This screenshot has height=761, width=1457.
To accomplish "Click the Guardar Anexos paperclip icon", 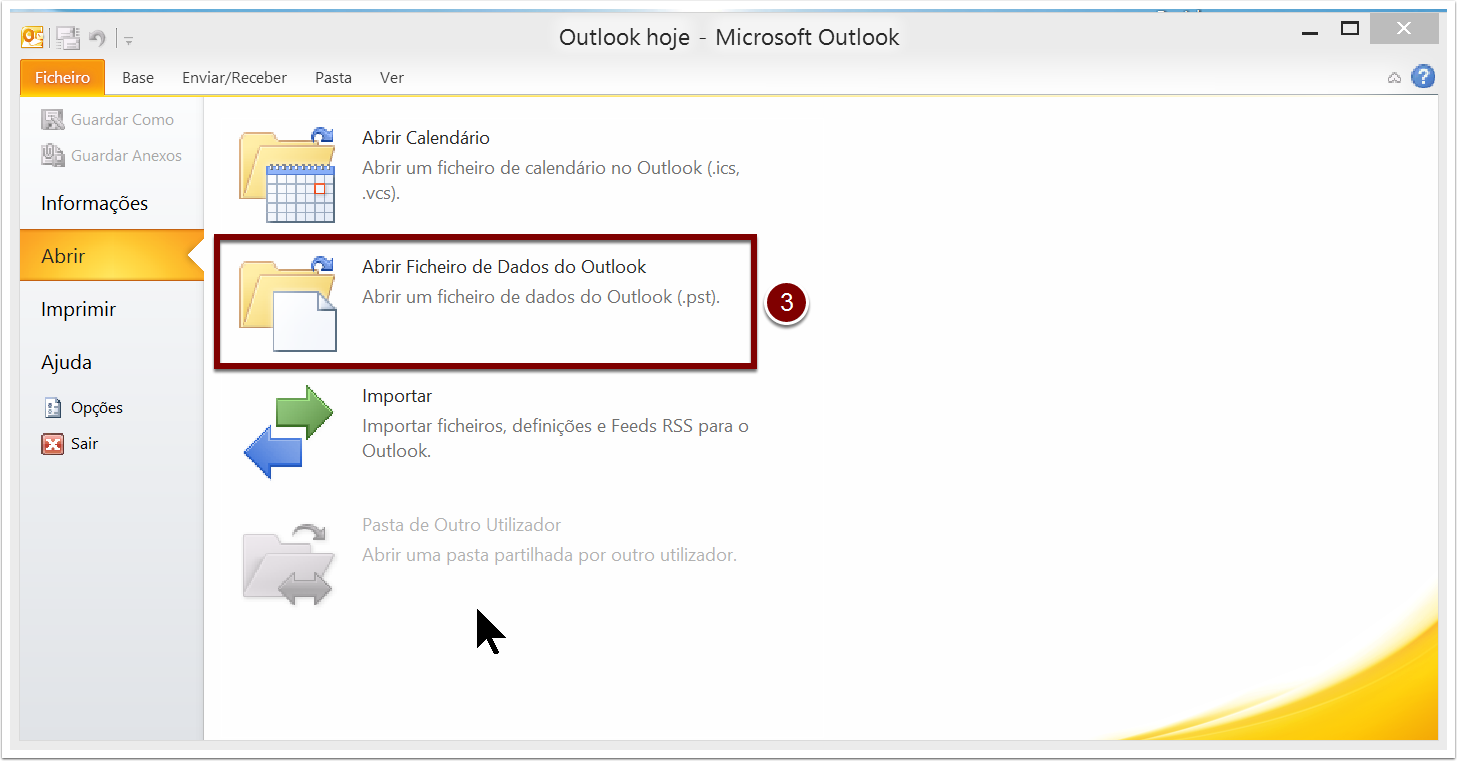I will click(x=52, y=156).
